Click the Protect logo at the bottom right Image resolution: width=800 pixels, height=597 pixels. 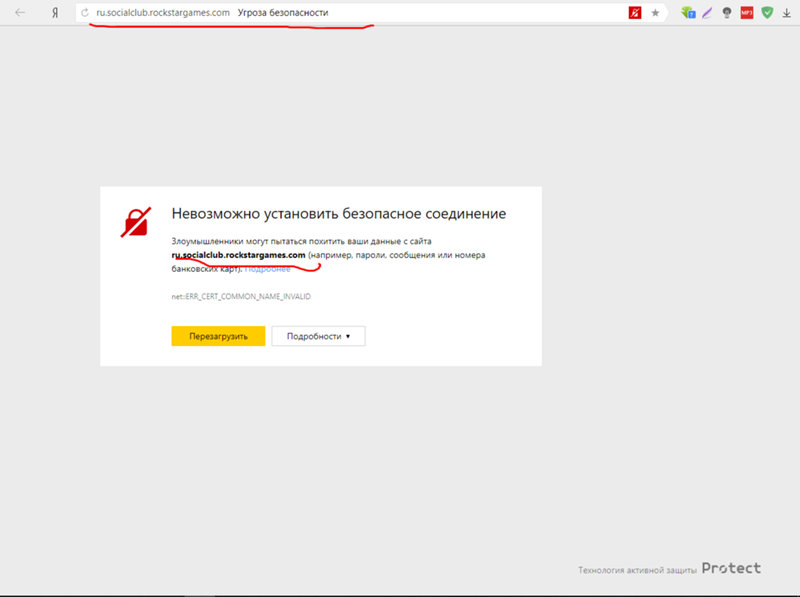pos(731,568)
